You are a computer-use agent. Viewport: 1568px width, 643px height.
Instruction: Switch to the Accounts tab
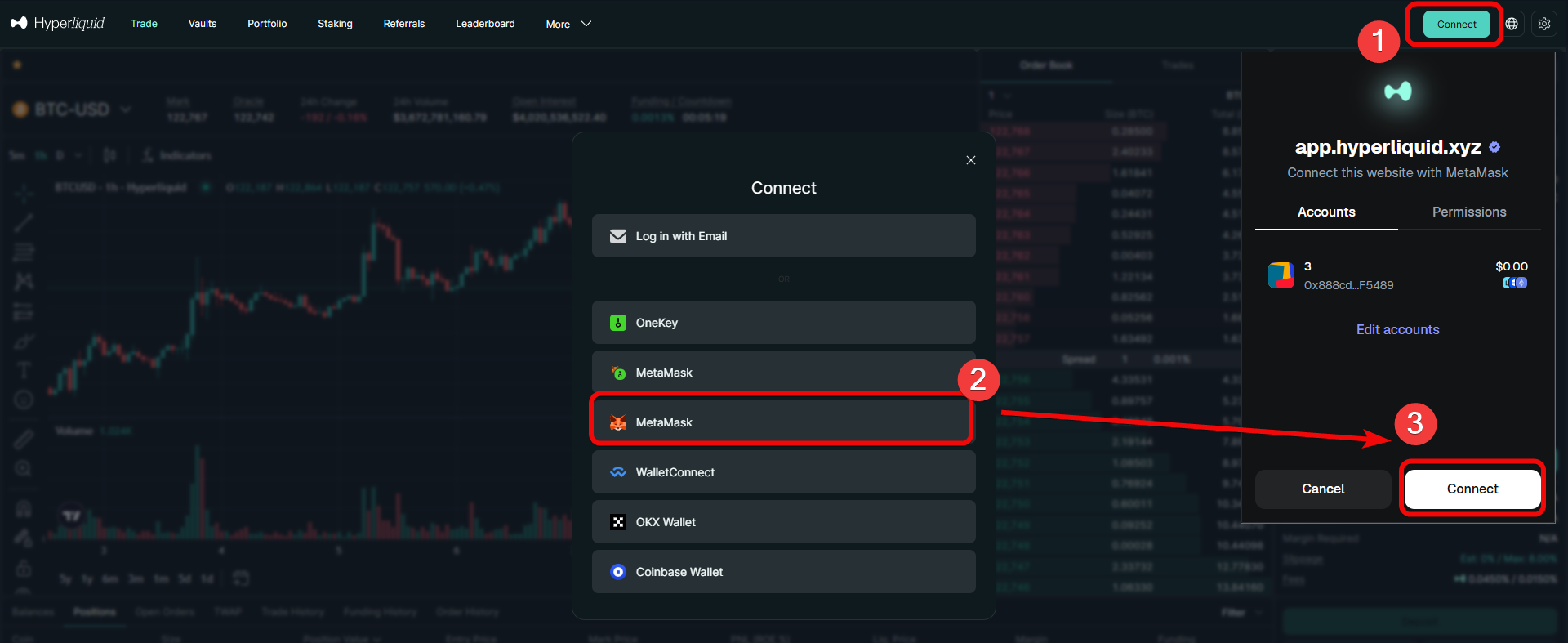1325,212
